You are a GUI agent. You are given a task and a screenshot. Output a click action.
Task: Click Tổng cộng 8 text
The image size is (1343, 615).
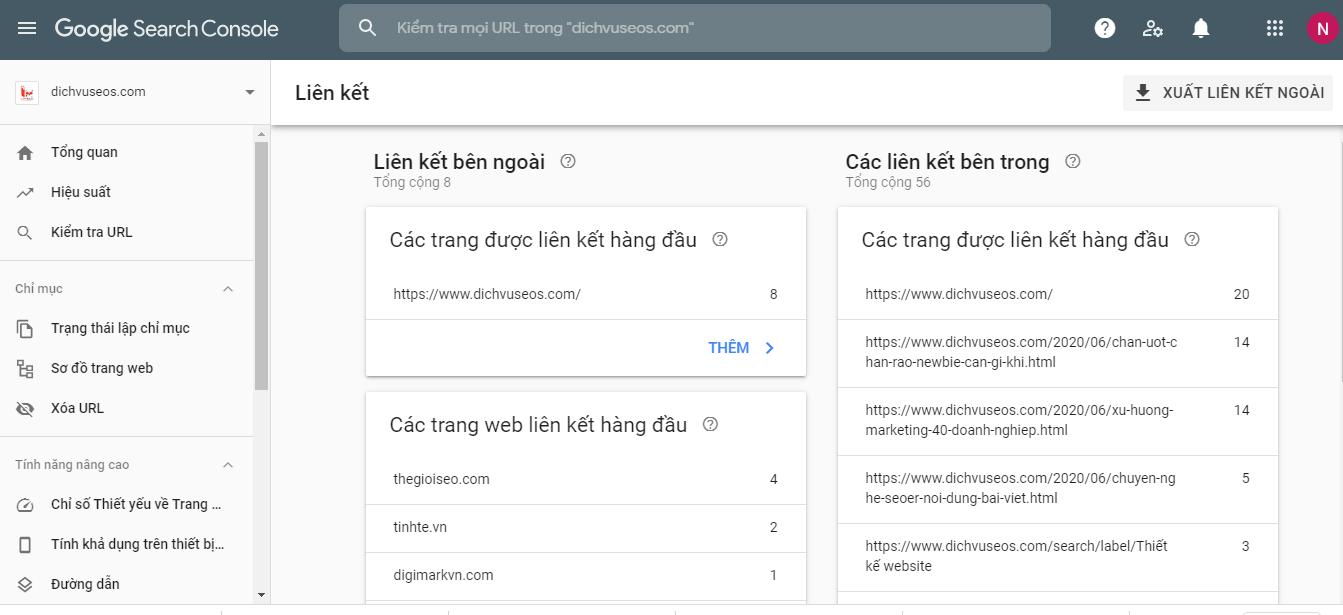(412, 183)
